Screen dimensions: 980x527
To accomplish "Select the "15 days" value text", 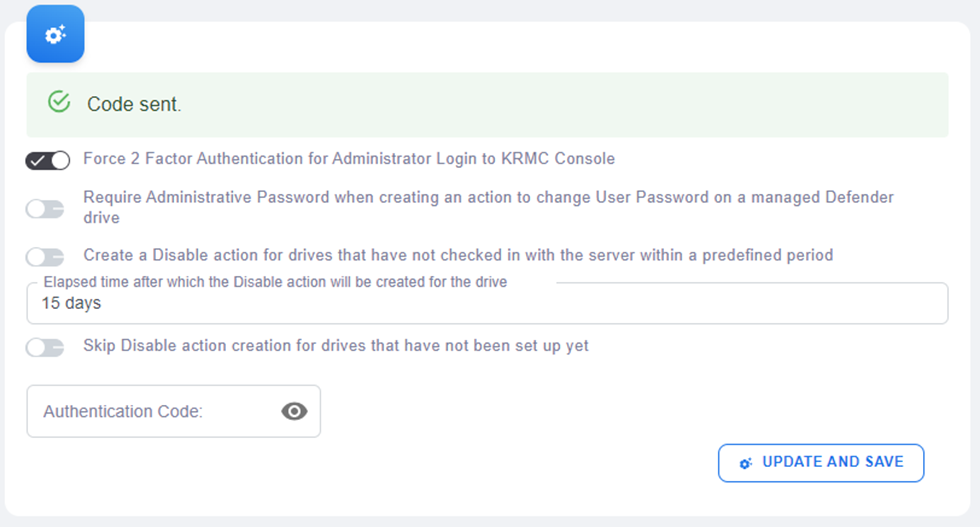I will [x=71, y=303].
